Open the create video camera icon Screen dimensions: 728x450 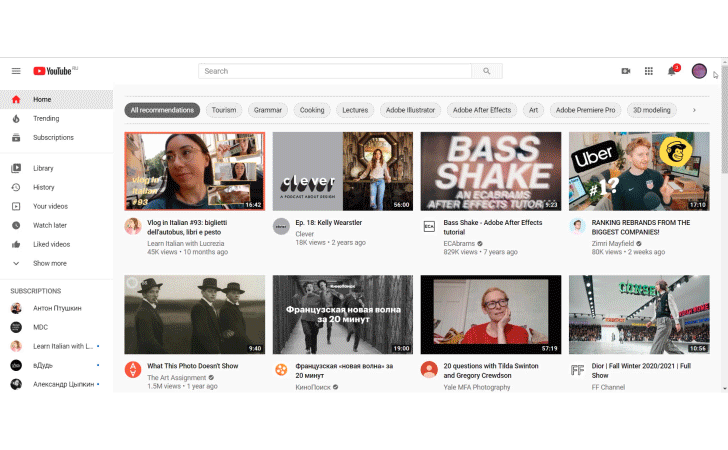point(626,71)
